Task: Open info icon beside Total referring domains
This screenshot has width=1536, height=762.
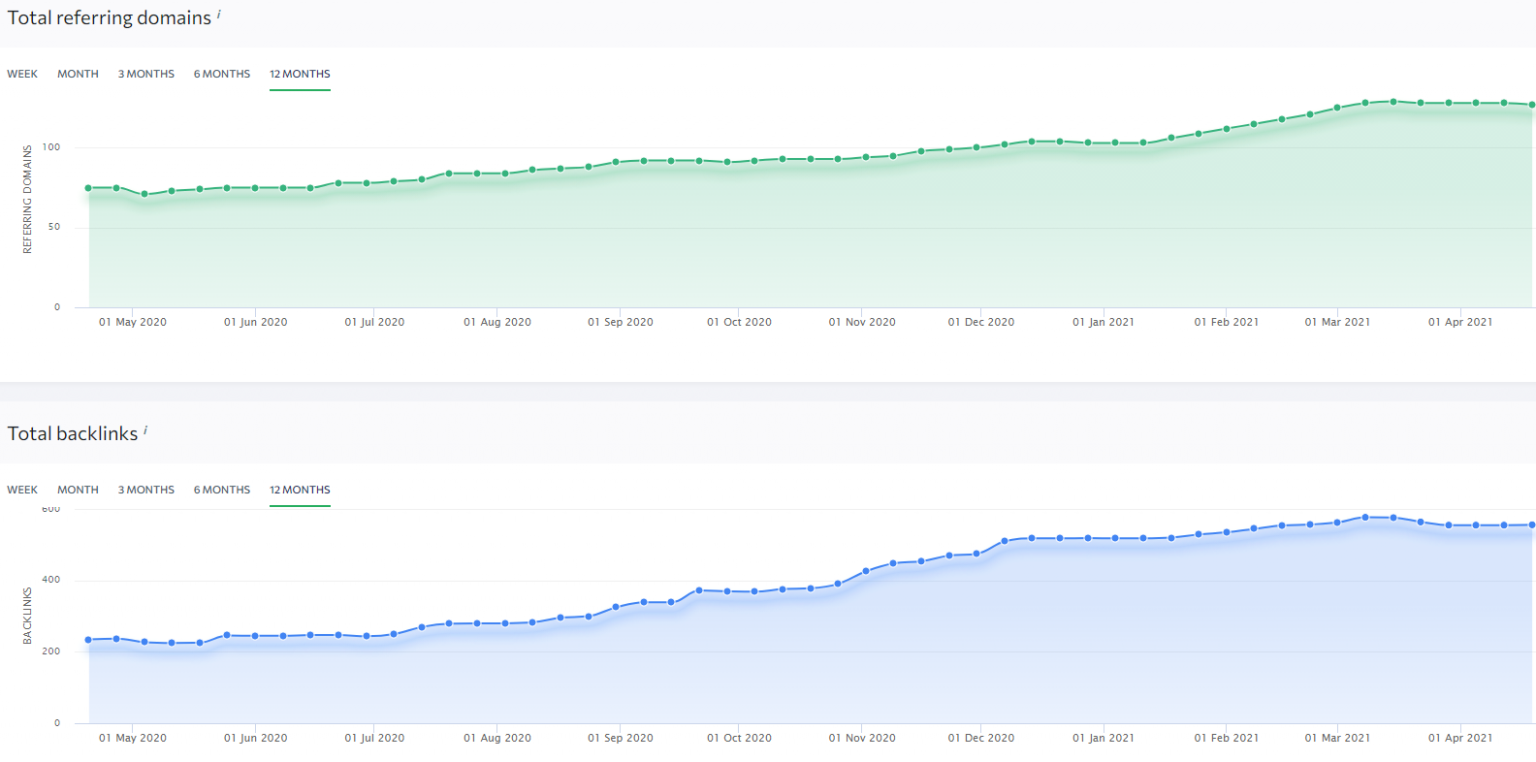Action: [x=218, y=13]
